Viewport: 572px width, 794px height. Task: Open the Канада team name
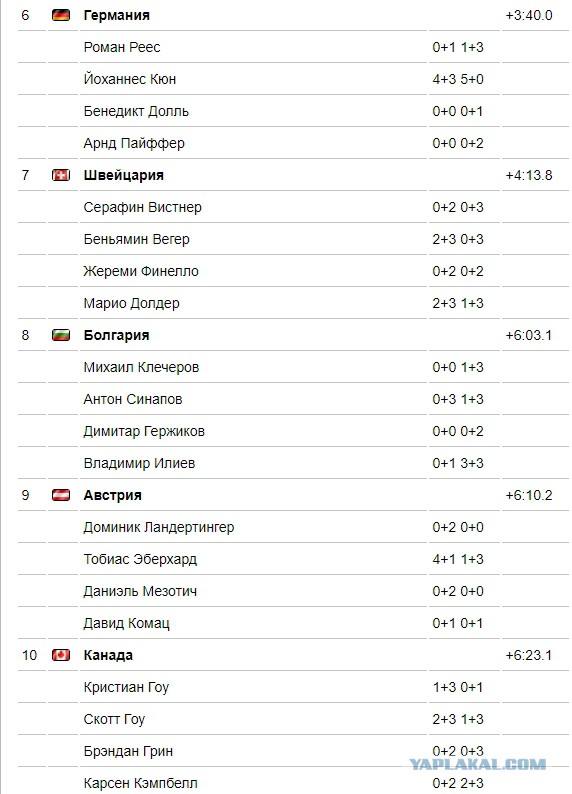(x=108, y=655)
